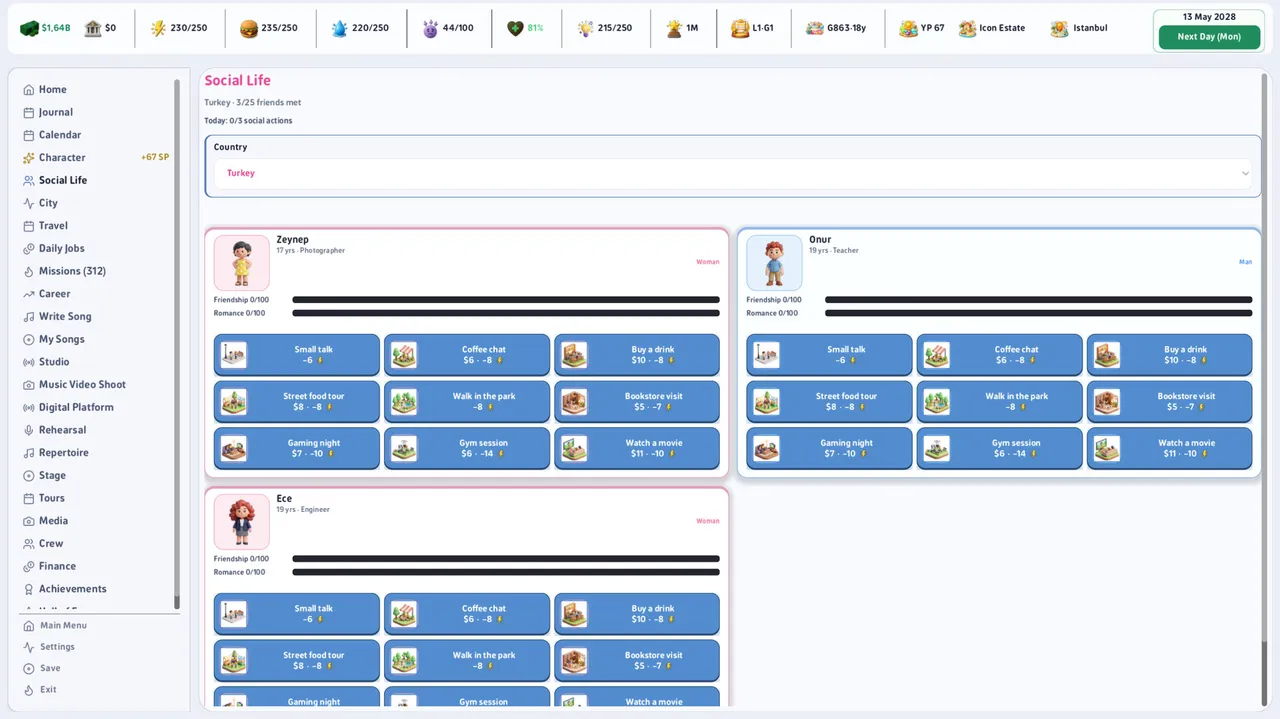The image size is (1280, 719).
Task: Select Missions (312) in the sidebar
Action: 72,271
